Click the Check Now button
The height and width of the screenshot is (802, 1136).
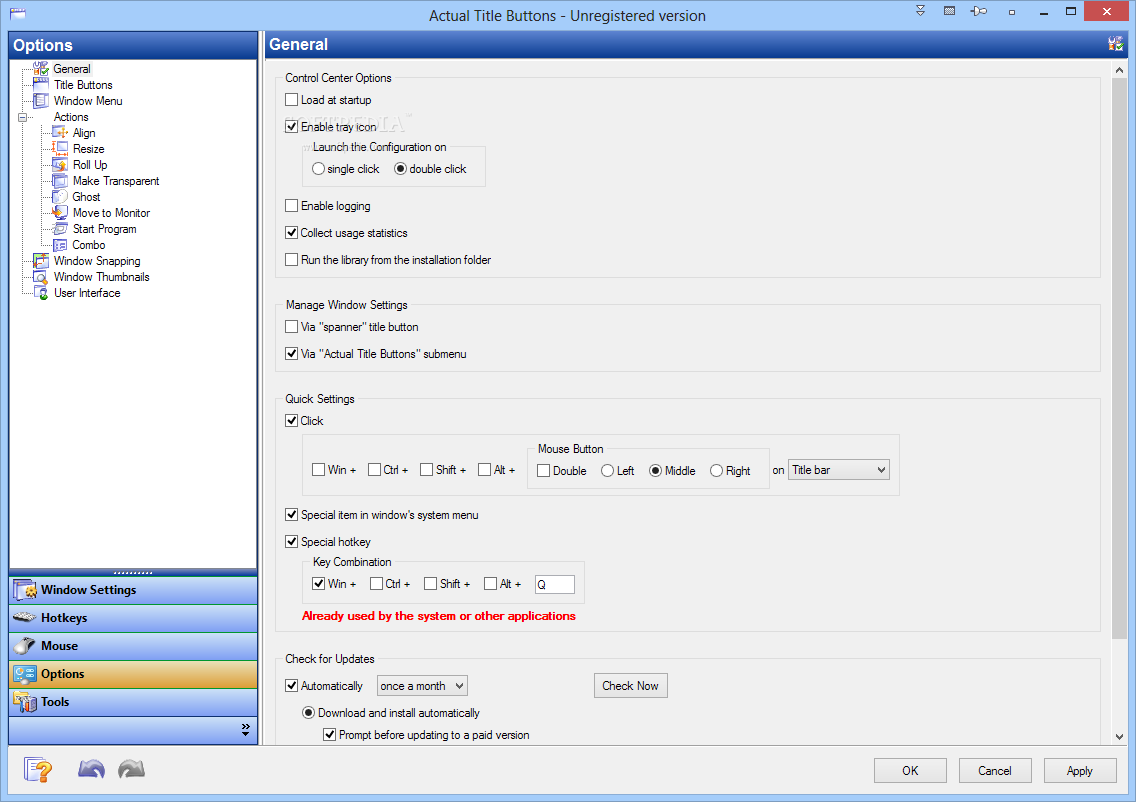(x=630, y=685)
